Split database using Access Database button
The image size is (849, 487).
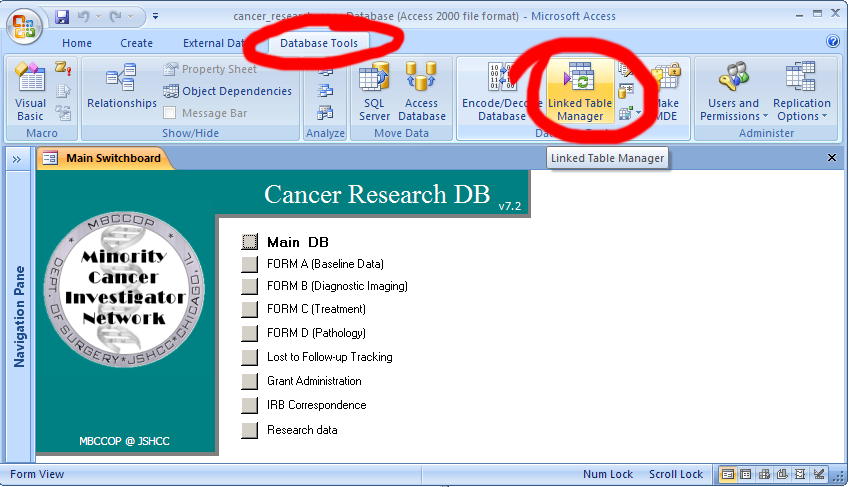(x=422, y=92)
